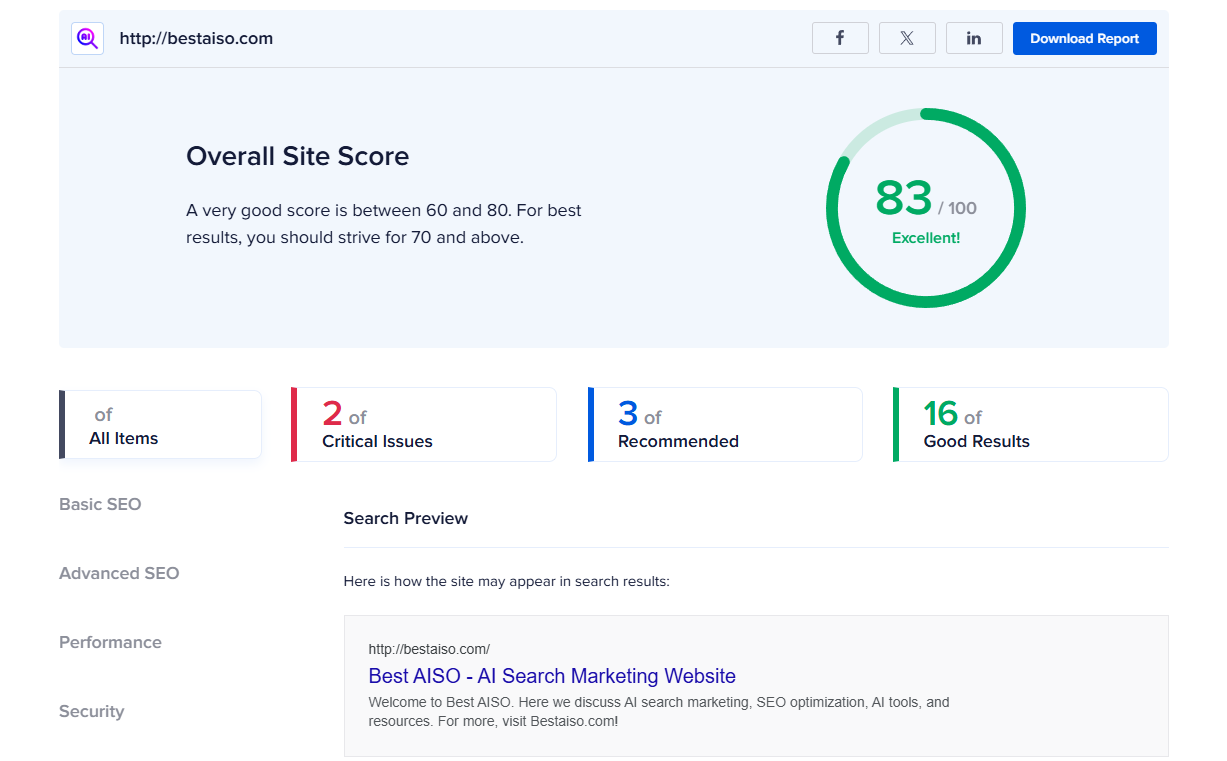
Task: Go to Security section
Action: [x=91, y=711]
